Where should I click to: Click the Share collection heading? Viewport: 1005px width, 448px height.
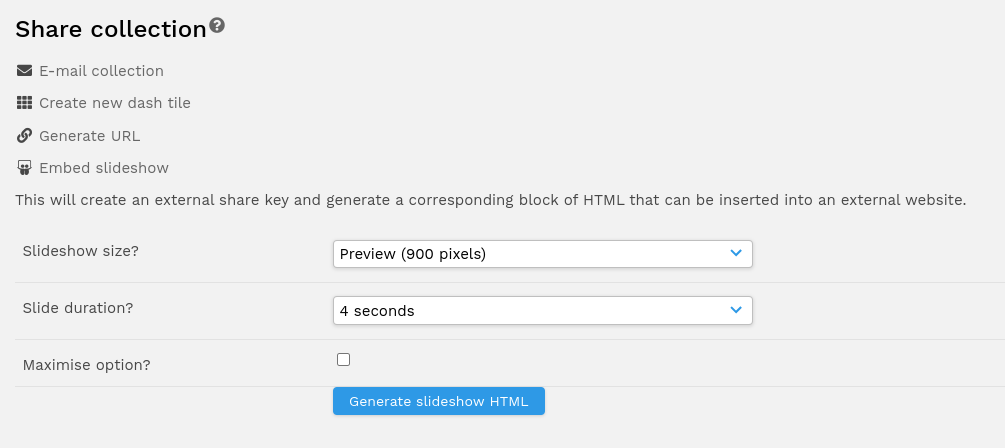111,29
